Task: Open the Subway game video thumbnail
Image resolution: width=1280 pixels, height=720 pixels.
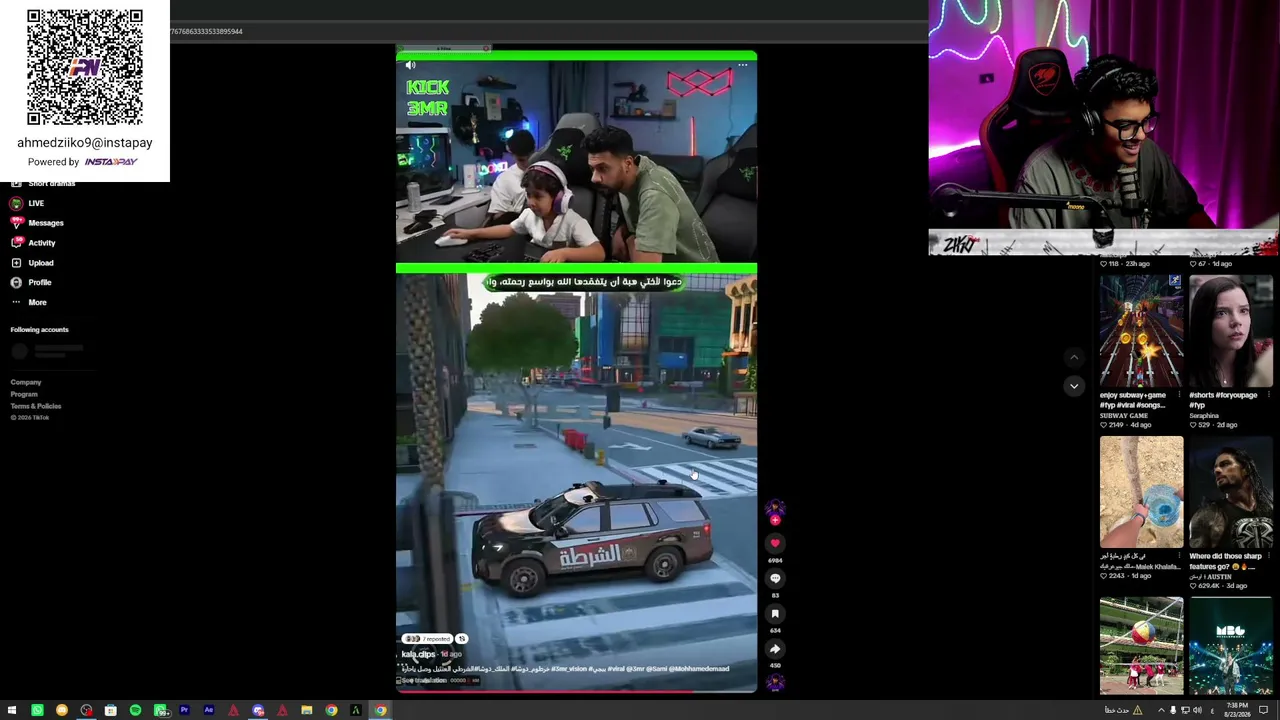Action: point(1141,331)
